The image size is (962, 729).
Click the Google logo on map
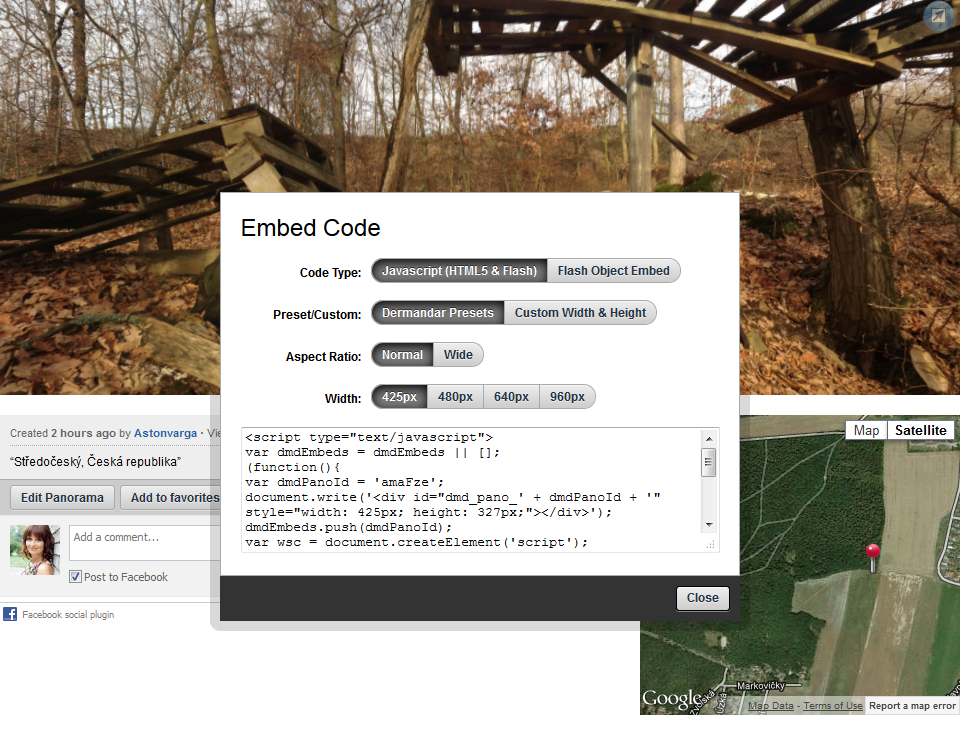coord(672,699)
